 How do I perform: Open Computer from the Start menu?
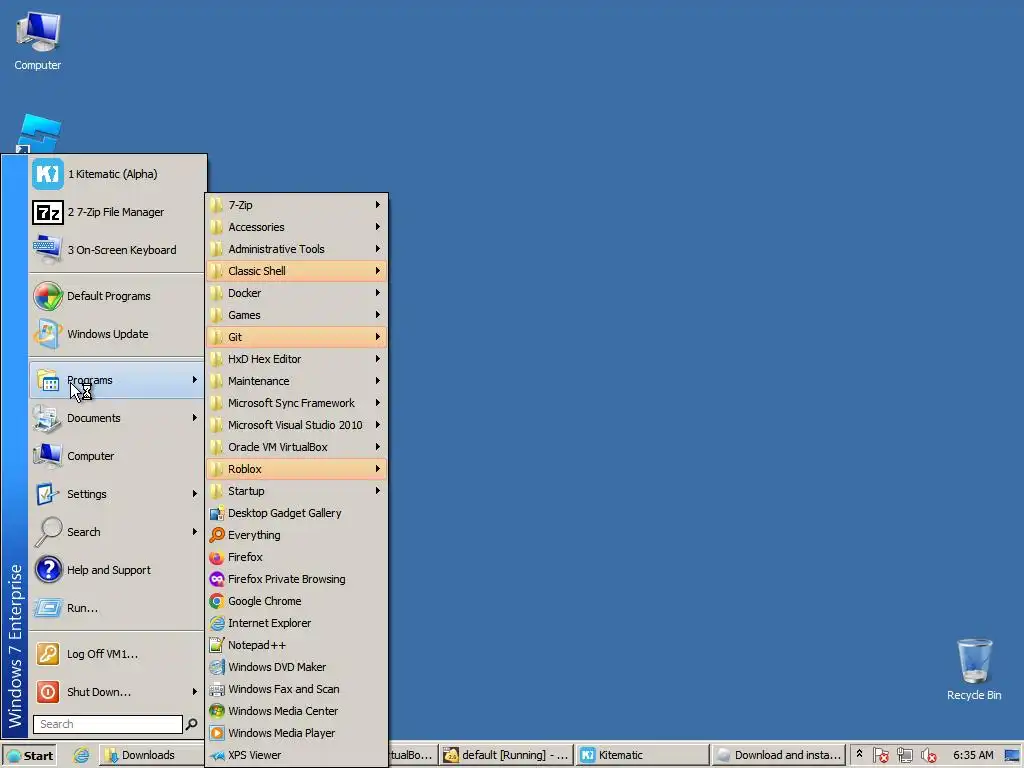click(x=117, y=456)
